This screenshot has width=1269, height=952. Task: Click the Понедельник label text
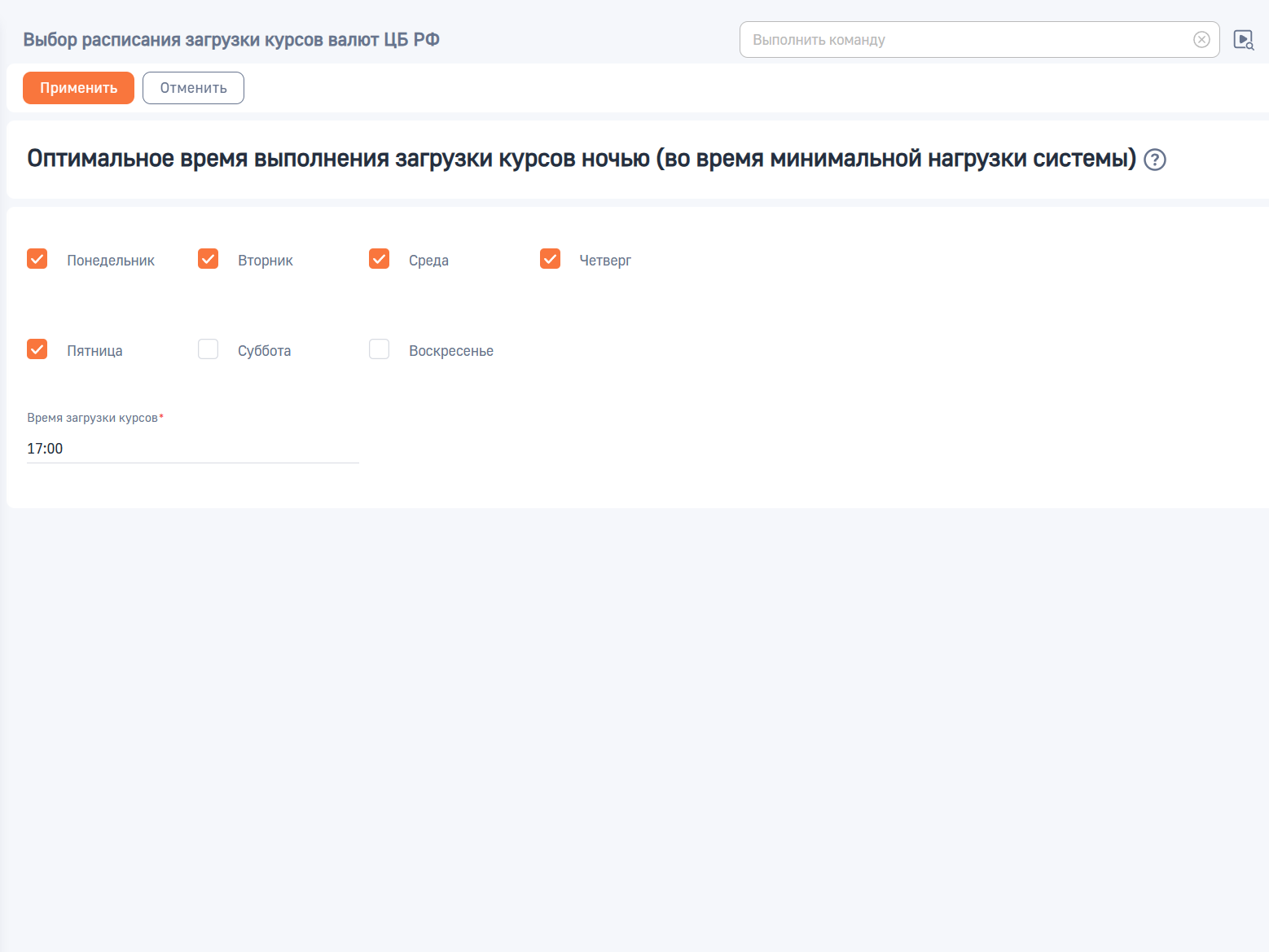tap(111, 261)
